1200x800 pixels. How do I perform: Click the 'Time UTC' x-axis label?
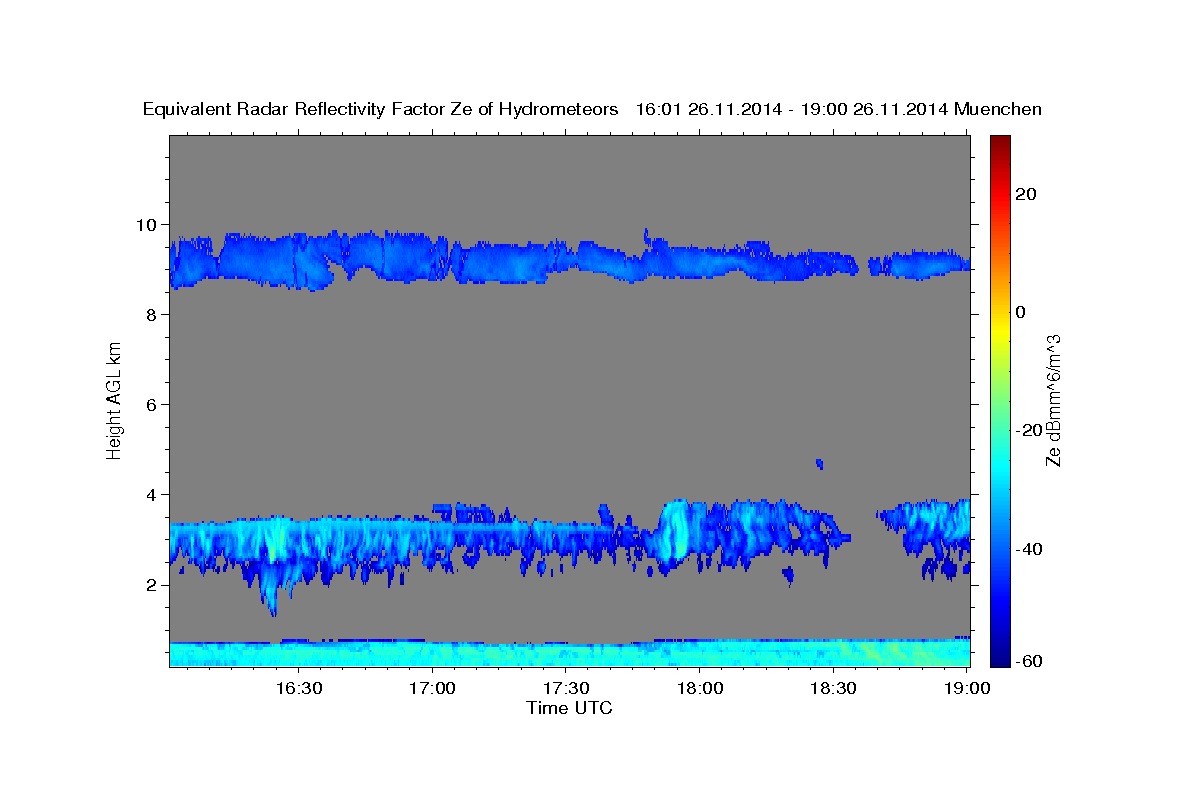[569, 708]
